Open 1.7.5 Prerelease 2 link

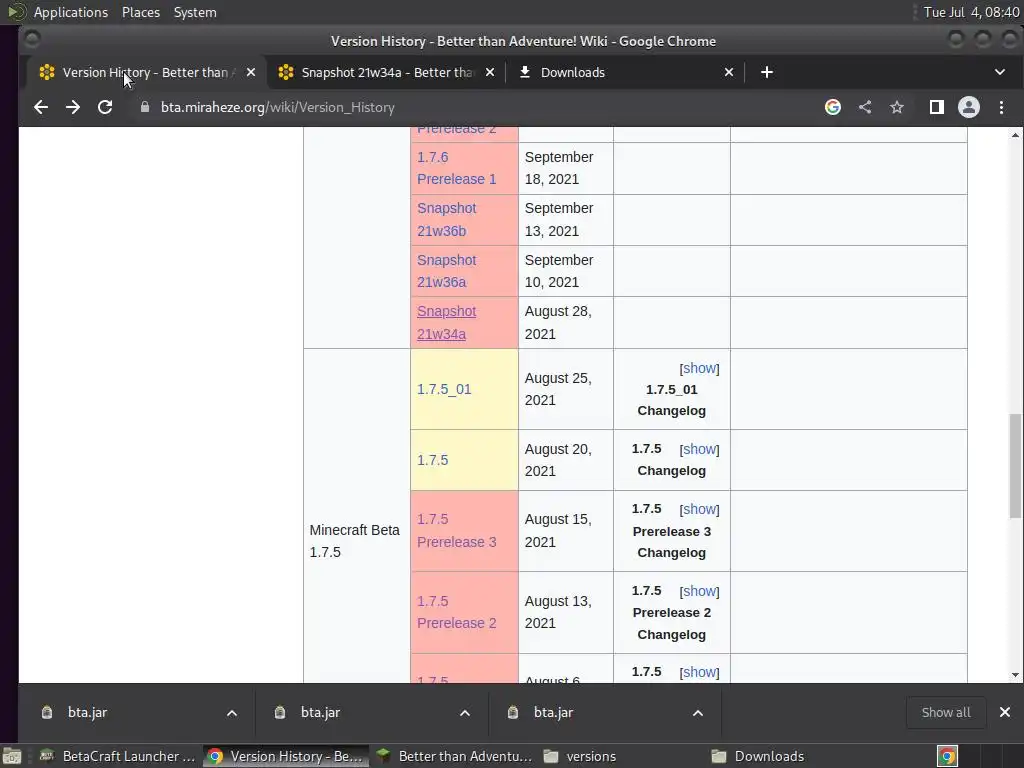pyautogui.click(x=456, y=612)
